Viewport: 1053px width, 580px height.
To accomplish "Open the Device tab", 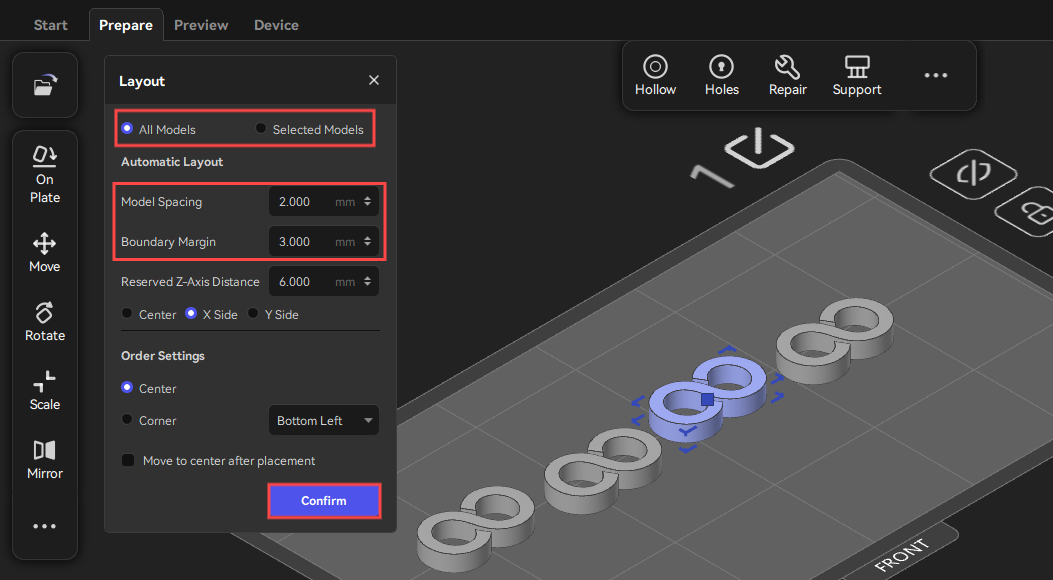I will coord(276,24).
